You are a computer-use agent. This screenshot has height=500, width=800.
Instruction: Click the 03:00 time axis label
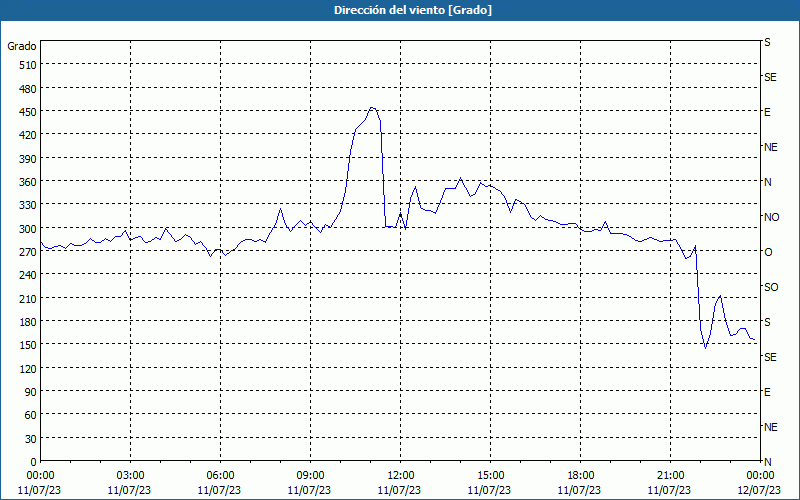130,476
